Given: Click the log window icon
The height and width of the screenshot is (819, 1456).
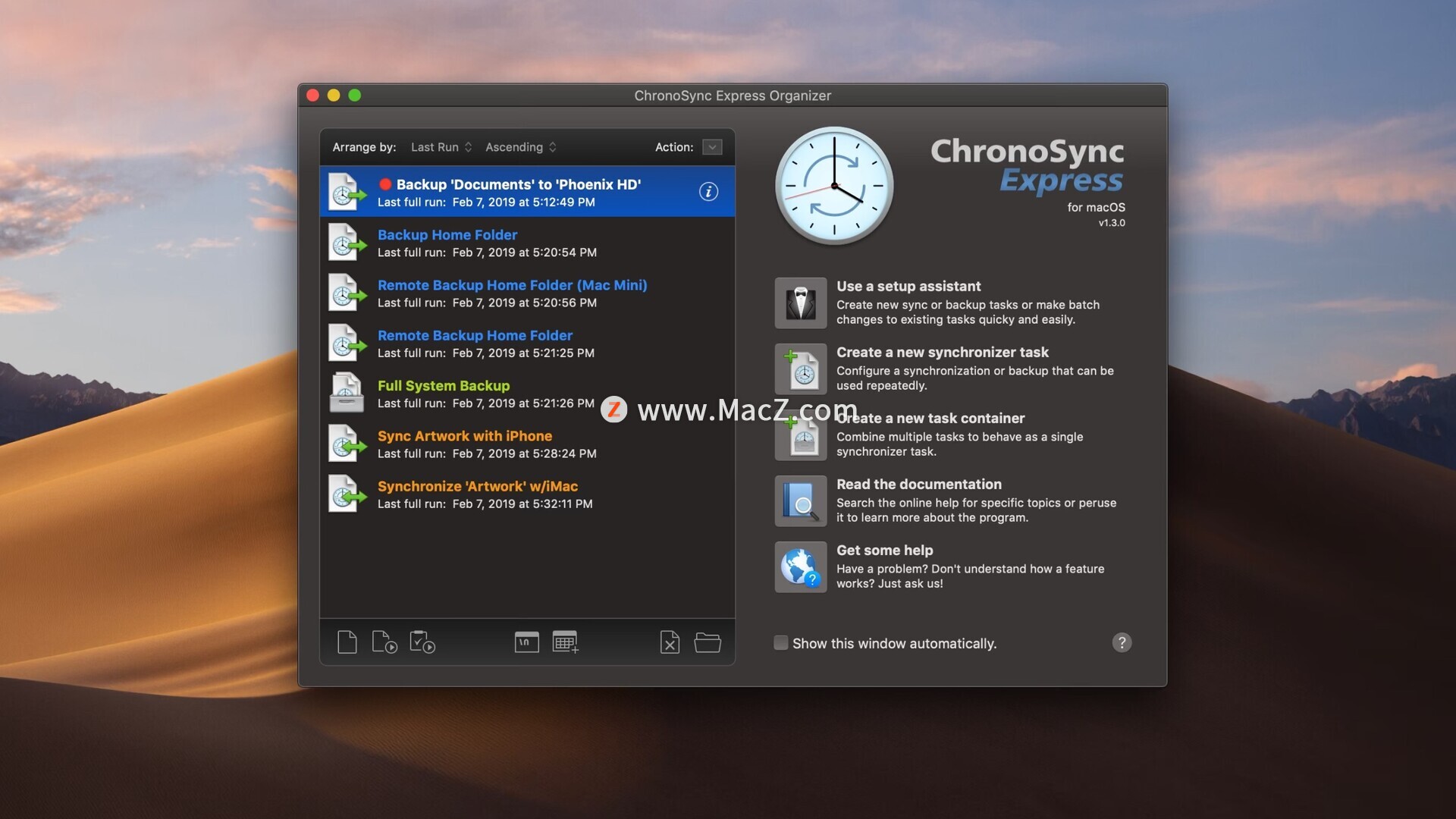Looking at the screenshot, I should point(526,642).
